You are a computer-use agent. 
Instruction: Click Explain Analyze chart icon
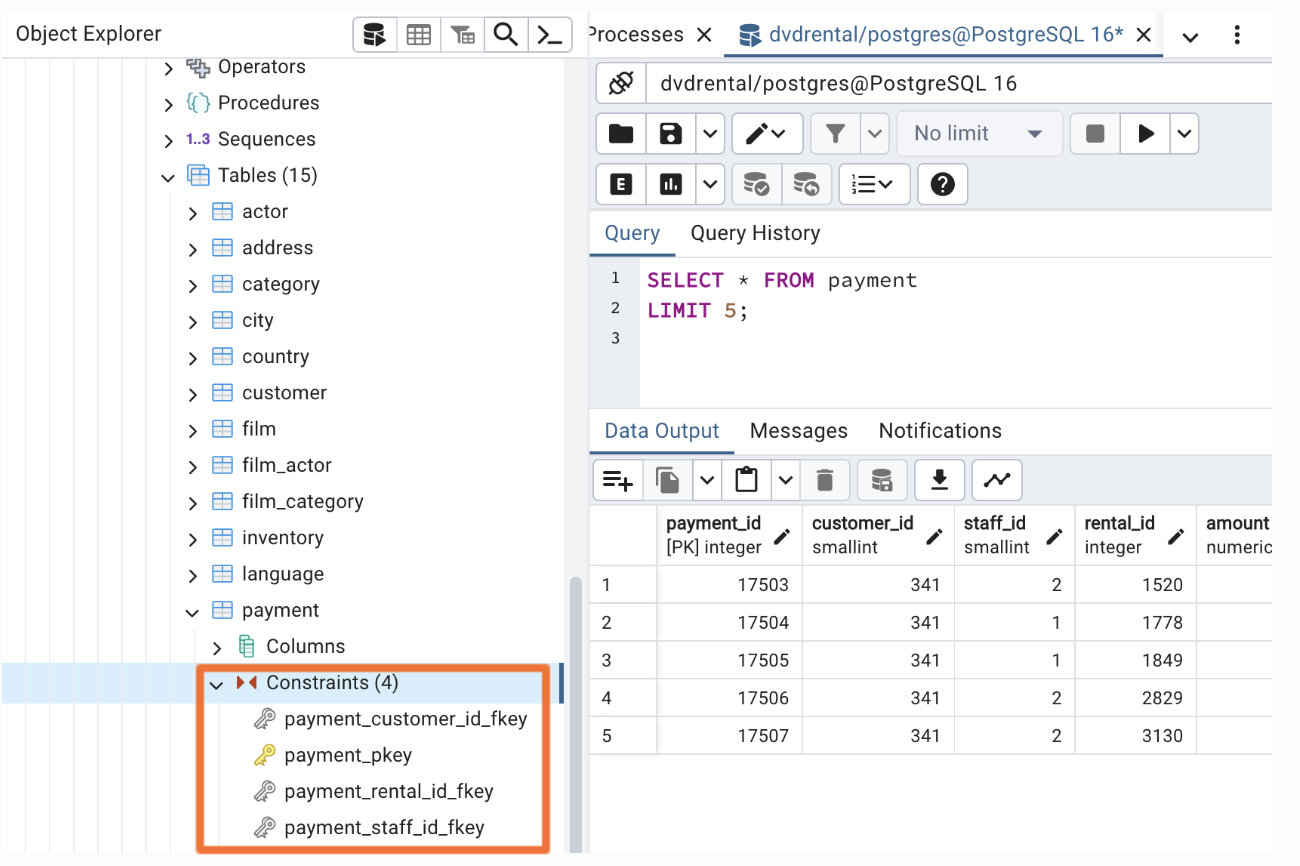tap(671, 184)
